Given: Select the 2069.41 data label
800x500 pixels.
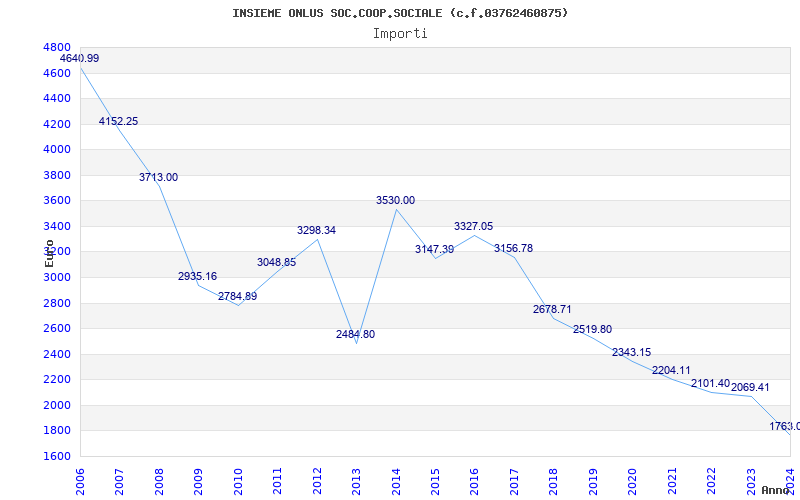Looking at the screenshot, I should click(x=750, y=388).
